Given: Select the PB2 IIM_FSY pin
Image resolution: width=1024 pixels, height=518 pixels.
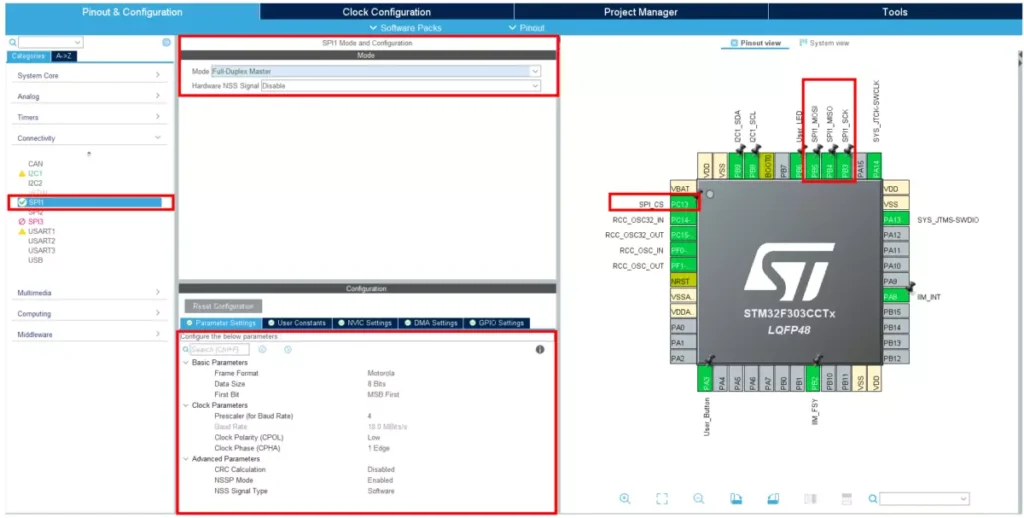Looking at the screenshot, I should (x=814, y=379).
